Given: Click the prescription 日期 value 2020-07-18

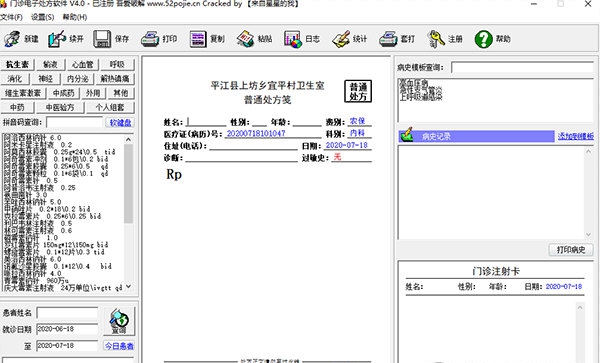Looking at the screenshot, I should [x=347, y=145].
